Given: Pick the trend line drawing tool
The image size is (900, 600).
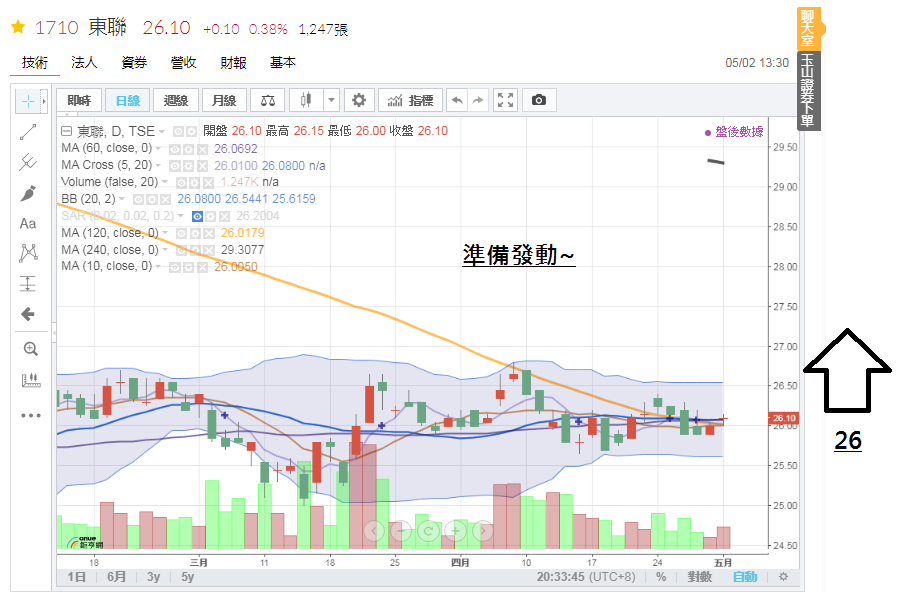Looking at the screenshot, I should pyautogui.click(x=28, y=132).
